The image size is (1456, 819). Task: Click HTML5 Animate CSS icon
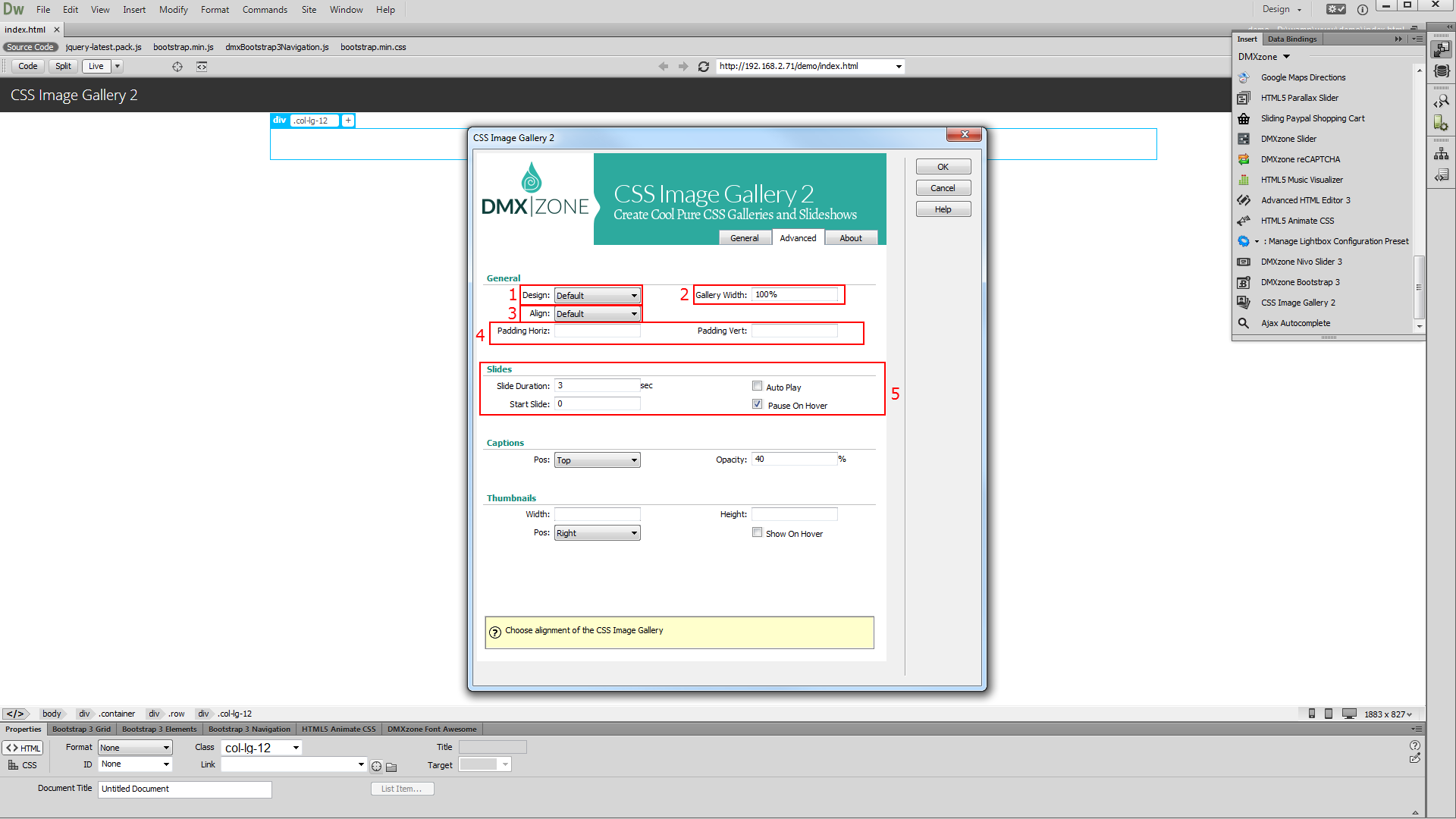point(1244,221)
